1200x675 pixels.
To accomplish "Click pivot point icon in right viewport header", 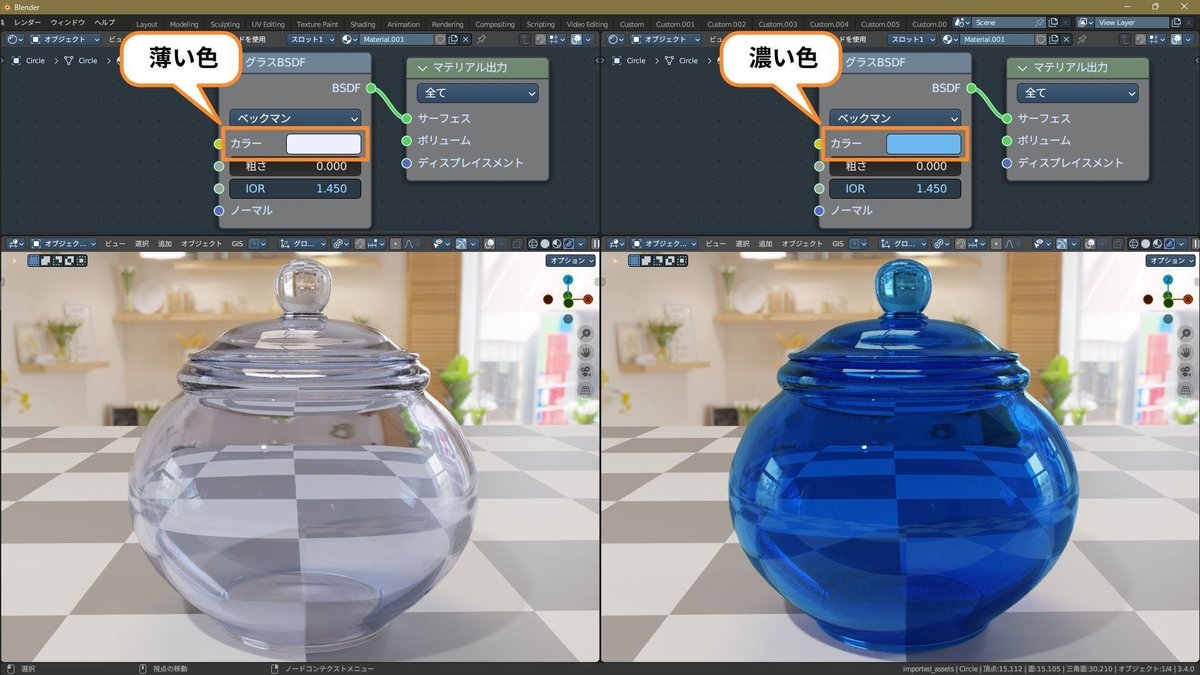I will point(941,243).
